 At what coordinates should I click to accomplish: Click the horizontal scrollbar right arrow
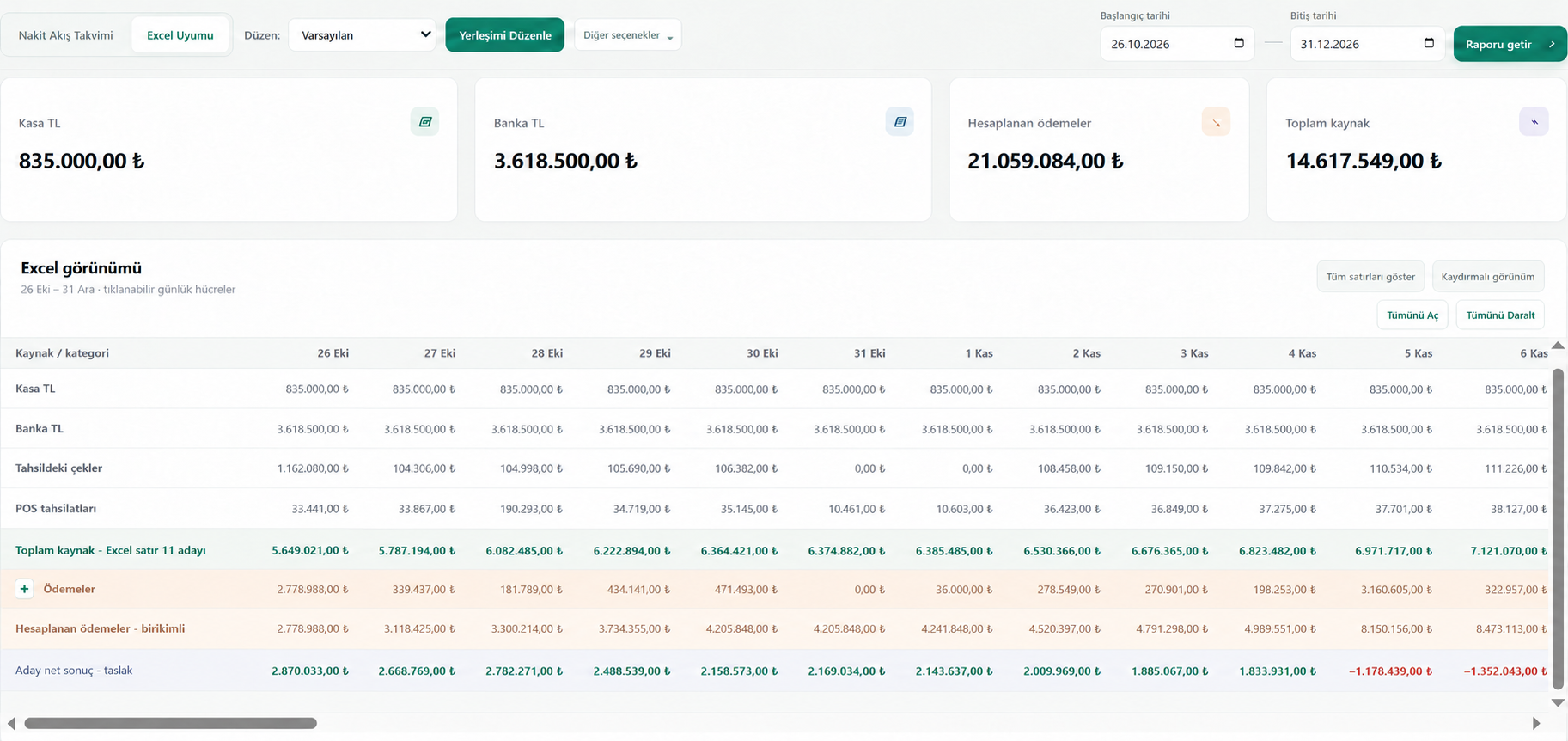coord(1536,724)
